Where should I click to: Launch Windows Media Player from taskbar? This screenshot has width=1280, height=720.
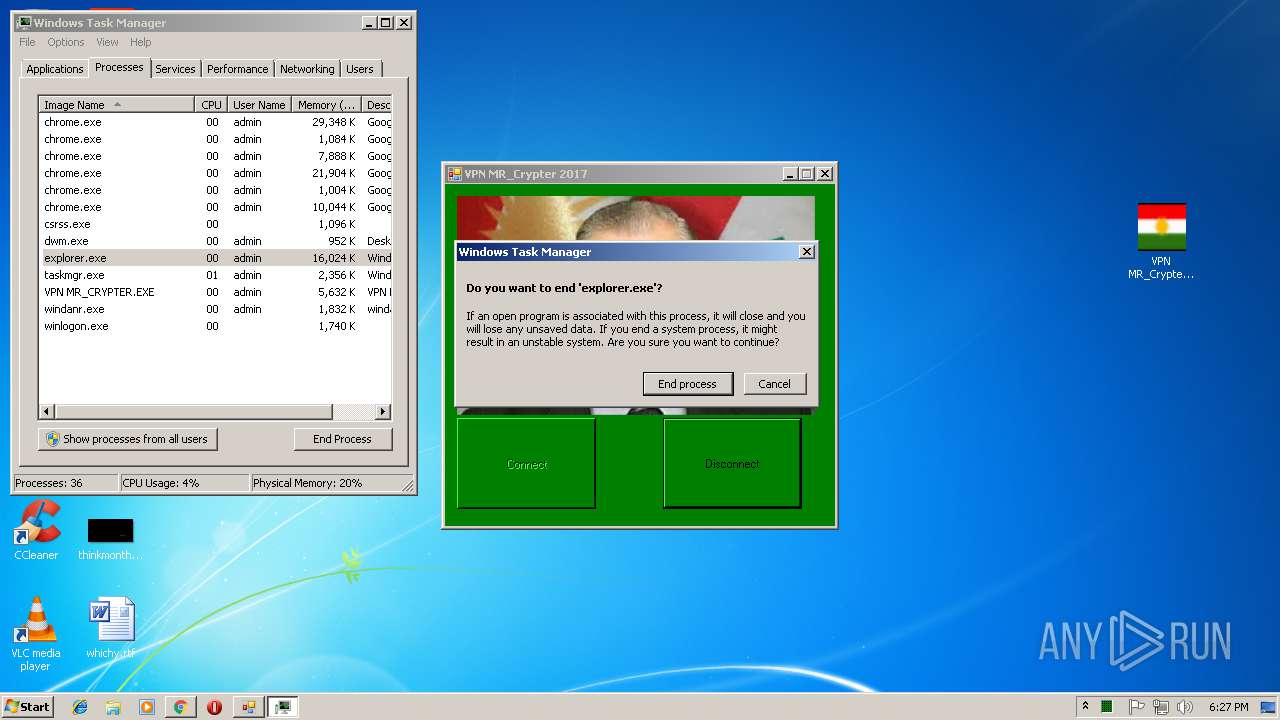pos(147,707)
